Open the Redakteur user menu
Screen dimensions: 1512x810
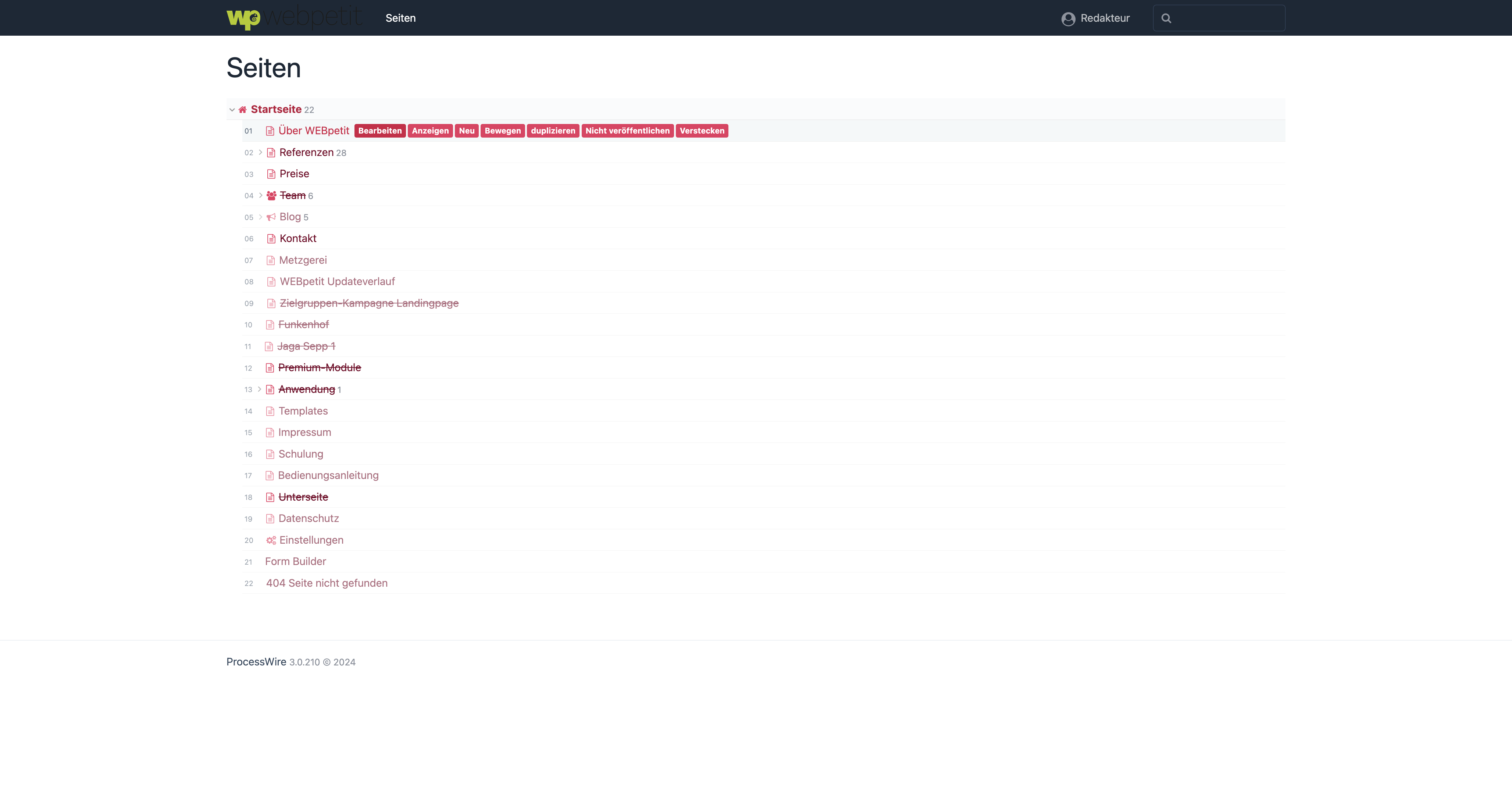coord(1095,18)
